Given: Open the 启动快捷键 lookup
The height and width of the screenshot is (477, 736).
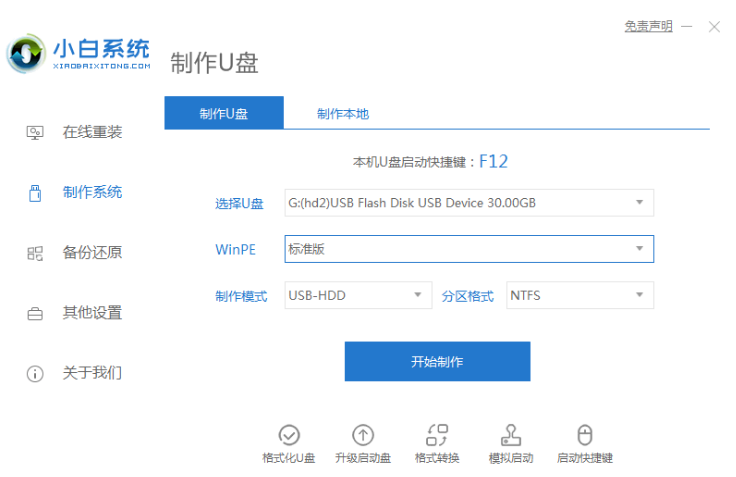Looking at the screenshot, I should point(585,435).
